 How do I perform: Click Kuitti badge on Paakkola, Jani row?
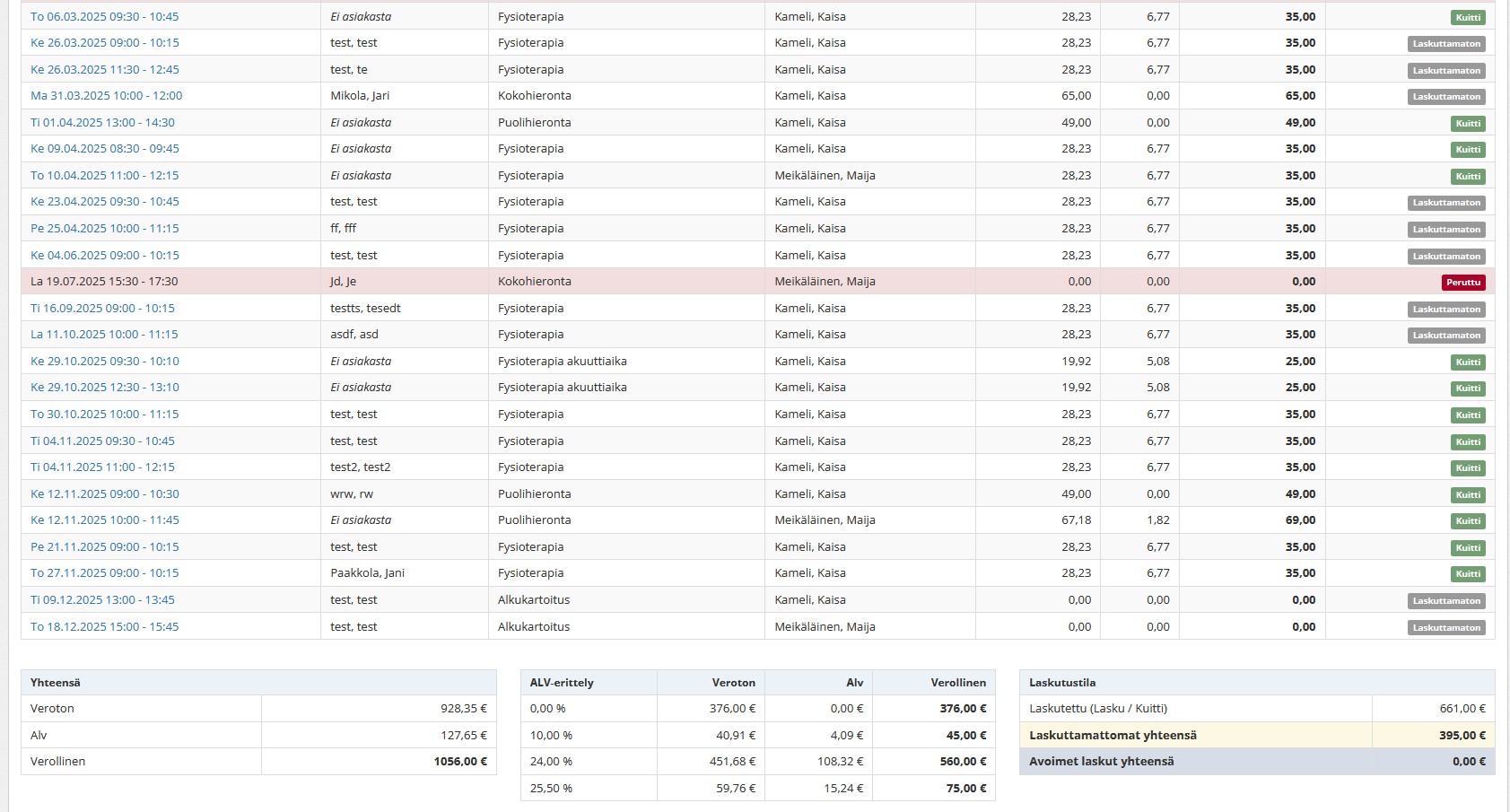coord(1467,574)
